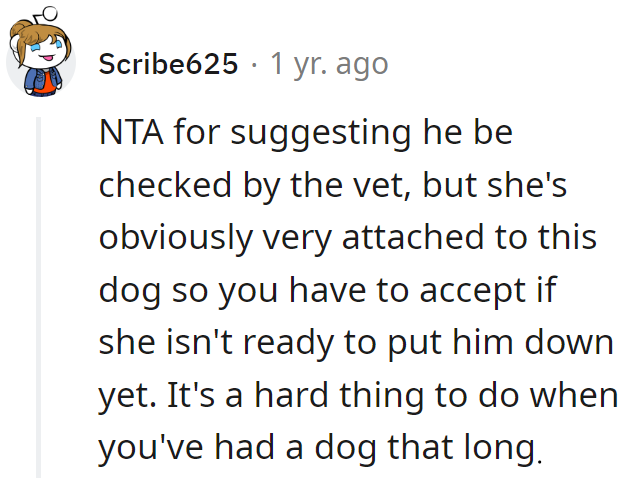Click the dot separator between username and timestamp
This screenshot has width=629, height=478.
pos(254,65)
